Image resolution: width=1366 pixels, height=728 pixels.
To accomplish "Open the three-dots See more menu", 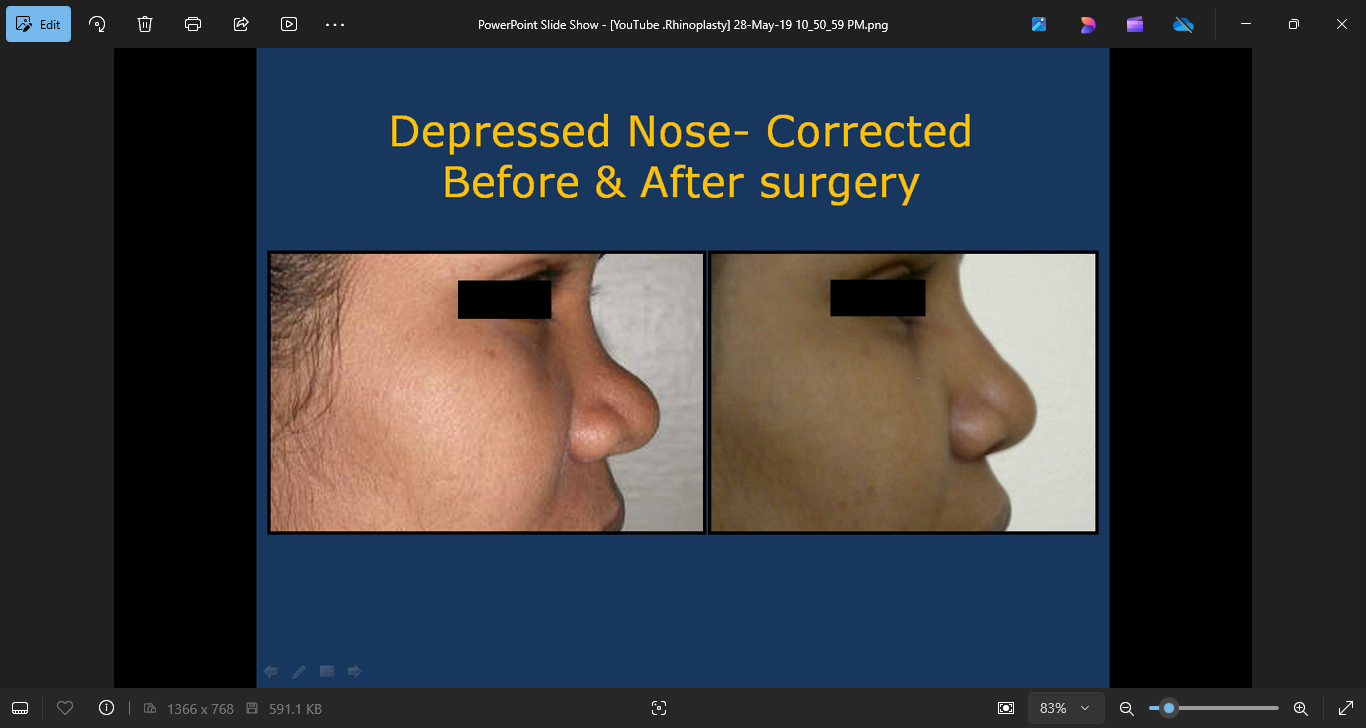I will point(335,24).
